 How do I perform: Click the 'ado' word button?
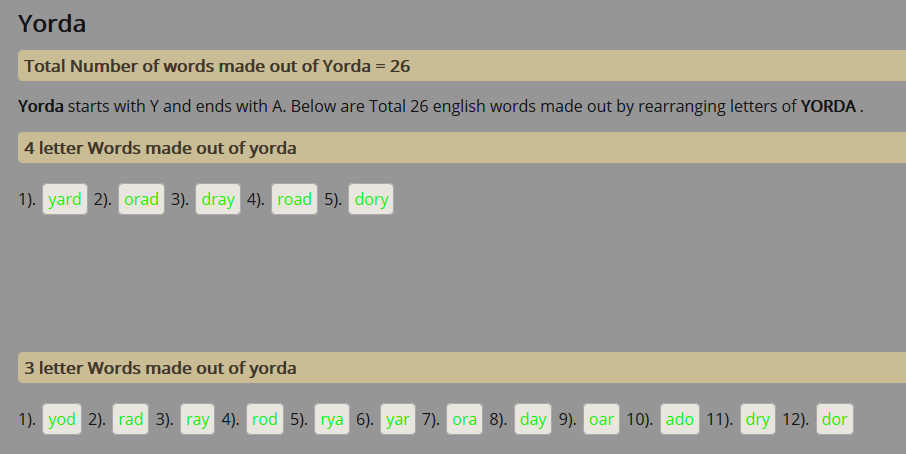click(x=680, y=419)
